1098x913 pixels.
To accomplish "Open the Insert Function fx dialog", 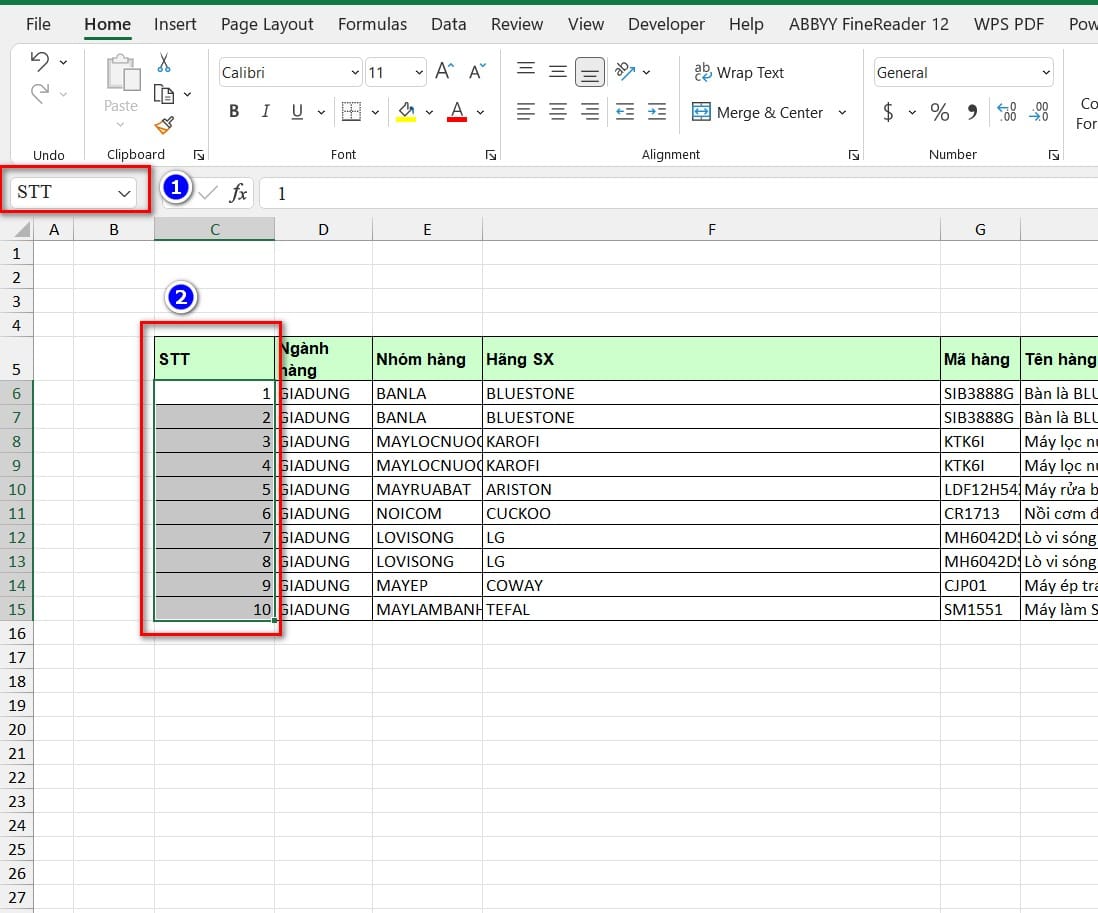I will [239, 193].
